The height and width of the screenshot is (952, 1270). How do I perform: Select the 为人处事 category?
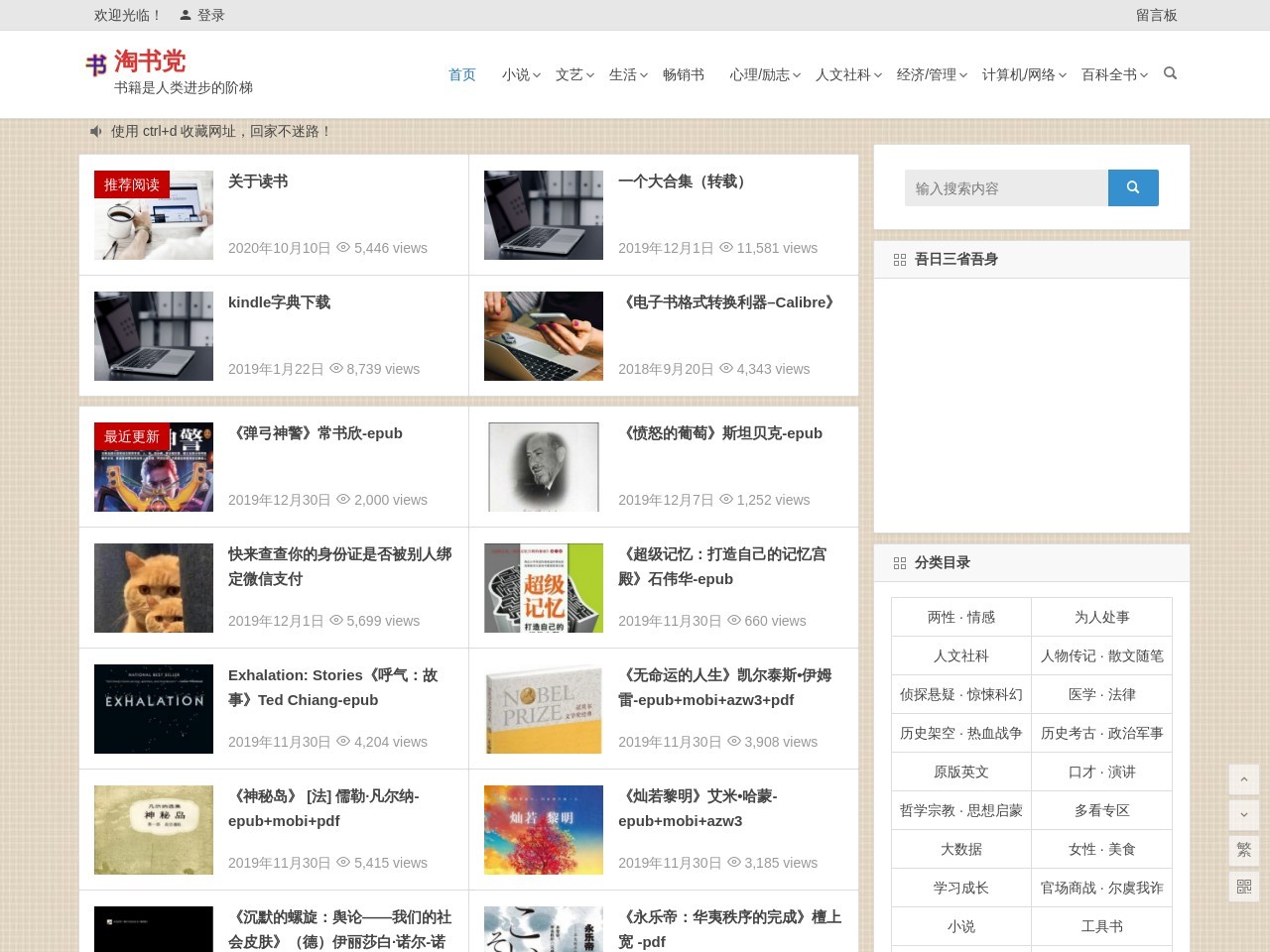pos(1102,617)
